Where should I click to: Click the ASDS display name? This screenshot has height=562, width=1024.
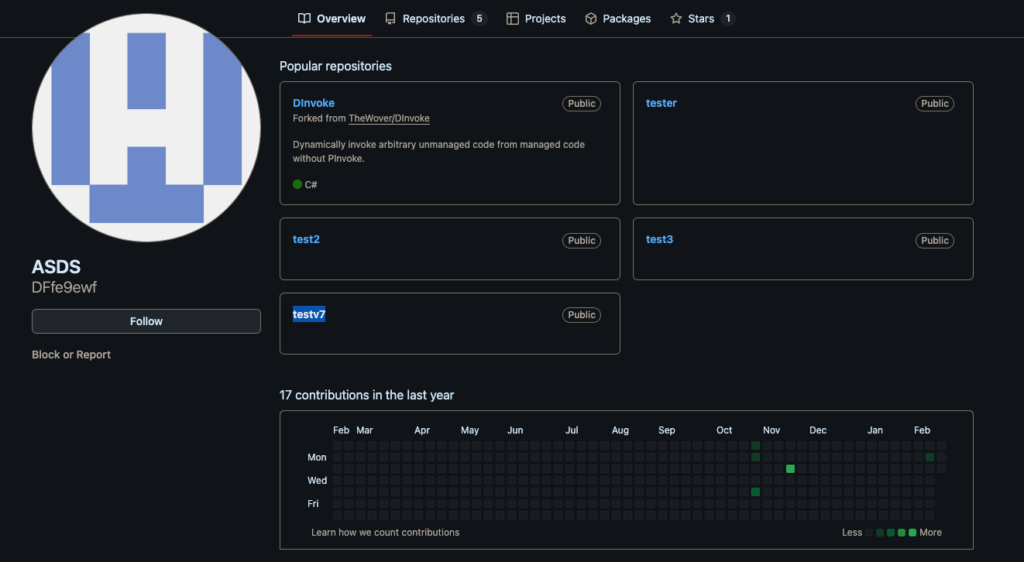tap(56, 267)
